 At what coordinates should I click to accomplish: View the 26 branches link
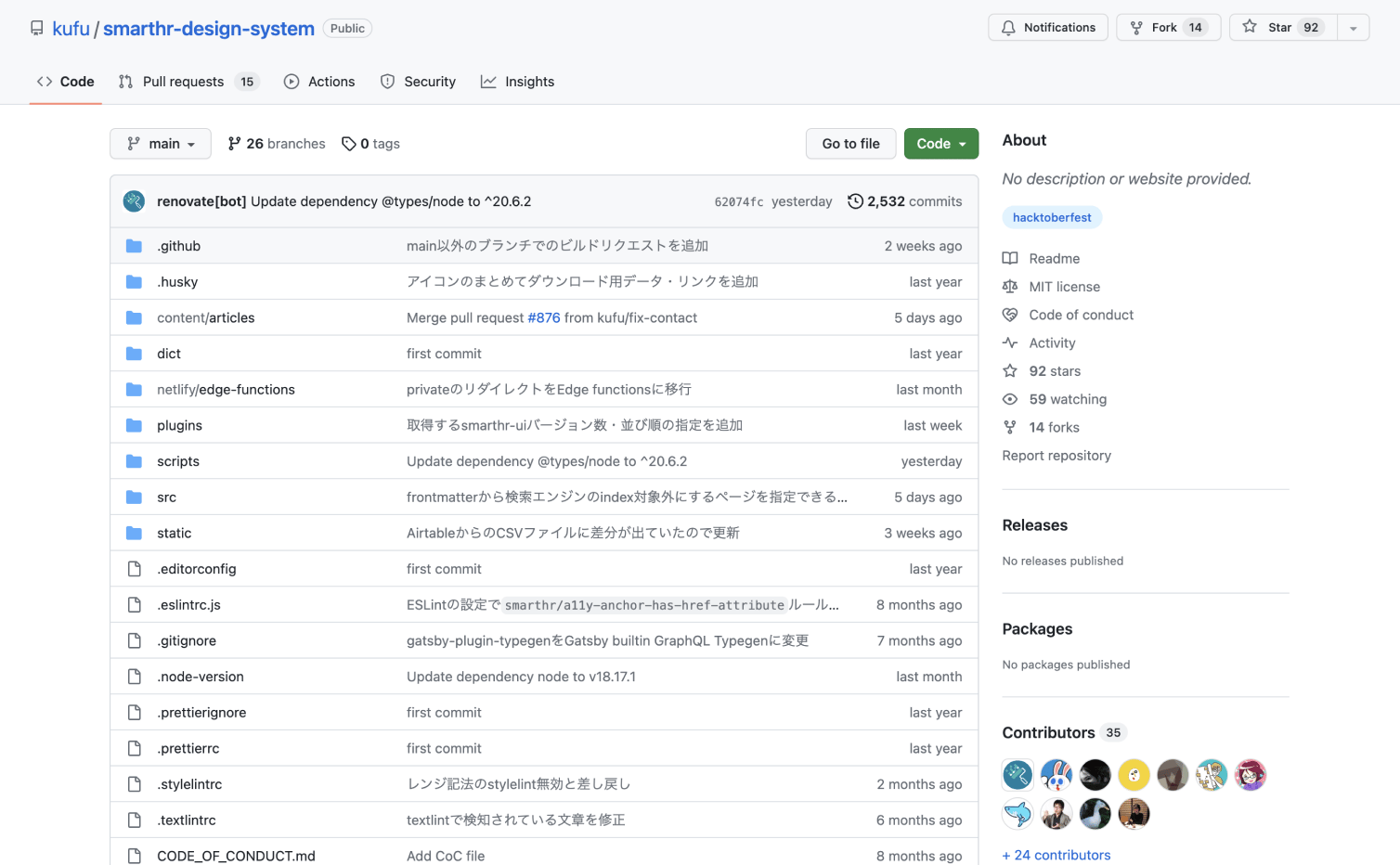(x=277, y=144)
